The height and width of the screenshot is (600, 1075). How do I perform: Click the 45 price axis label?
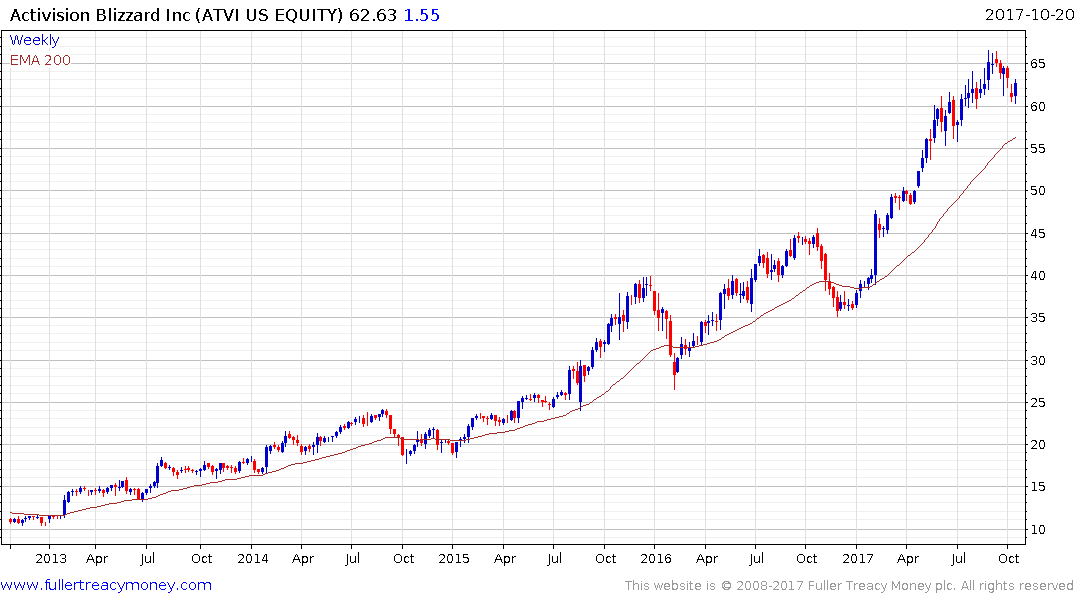pyautogui.click(x=1037, y=233)
